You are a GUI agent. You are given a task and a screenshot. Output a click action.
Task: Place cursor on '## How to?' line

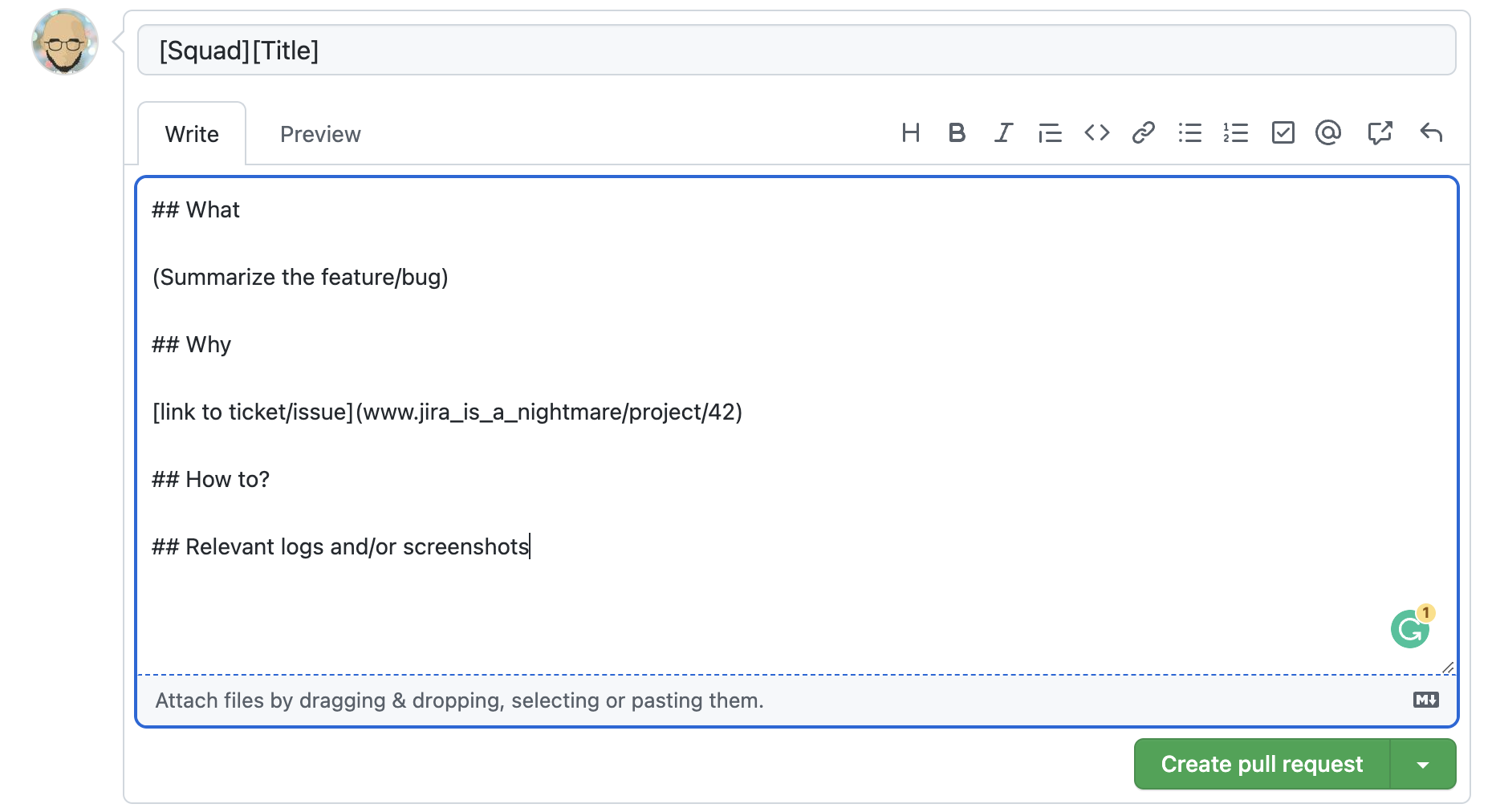point(210,479)
